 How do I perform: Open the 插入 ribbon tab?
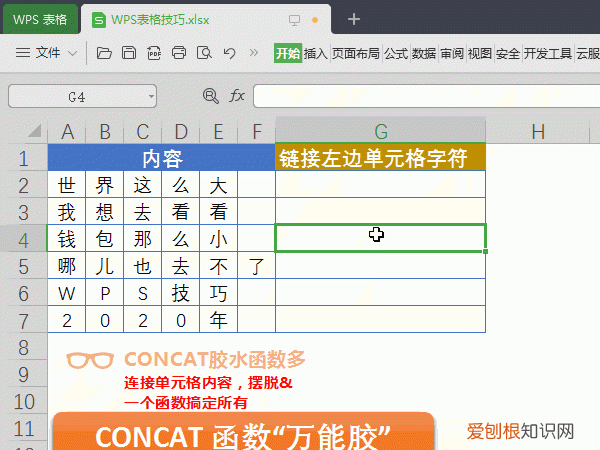click(316, 53)
